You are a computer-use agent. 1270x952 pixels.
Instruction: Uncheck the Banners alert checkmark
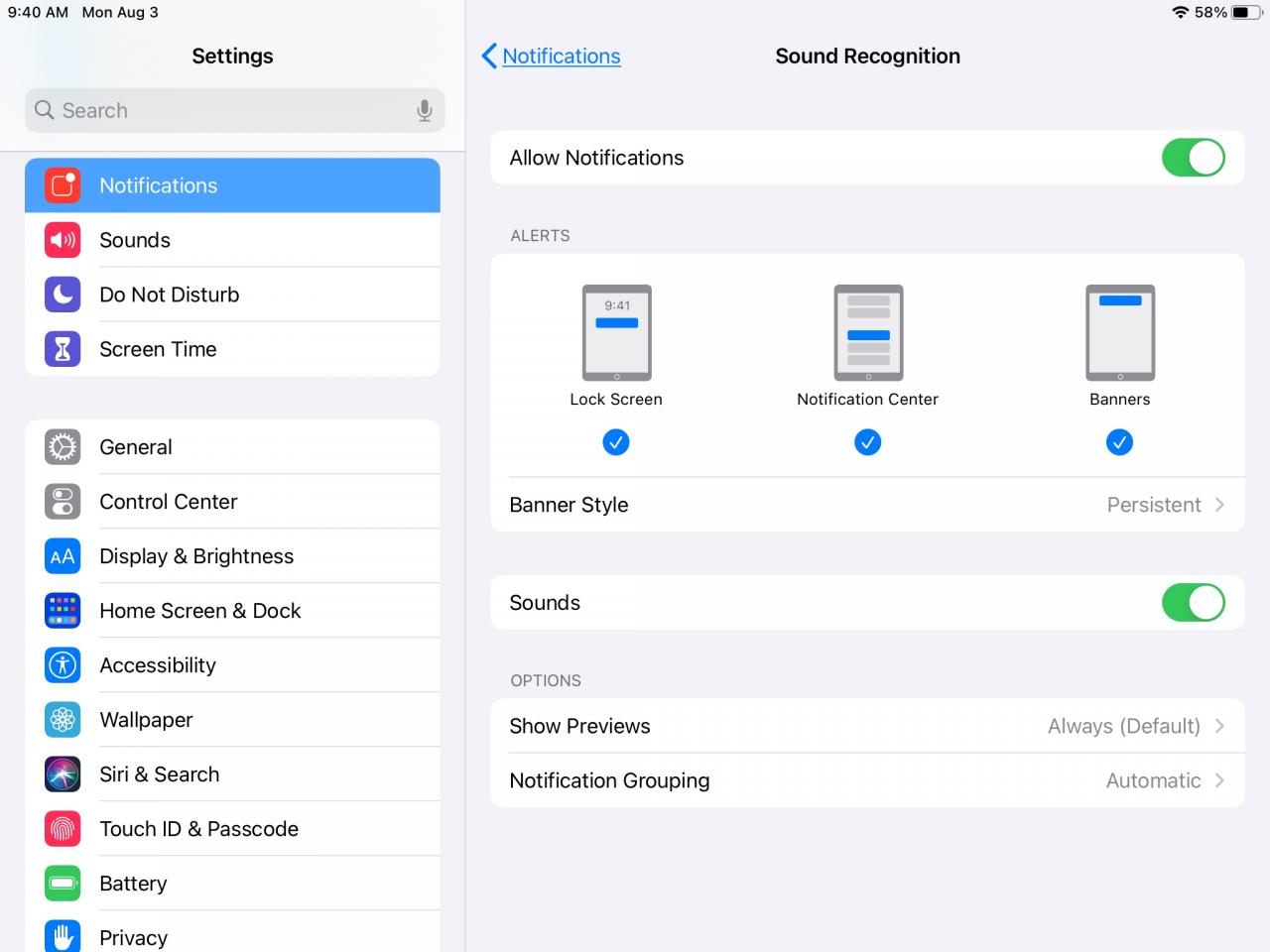point(1120,442)
